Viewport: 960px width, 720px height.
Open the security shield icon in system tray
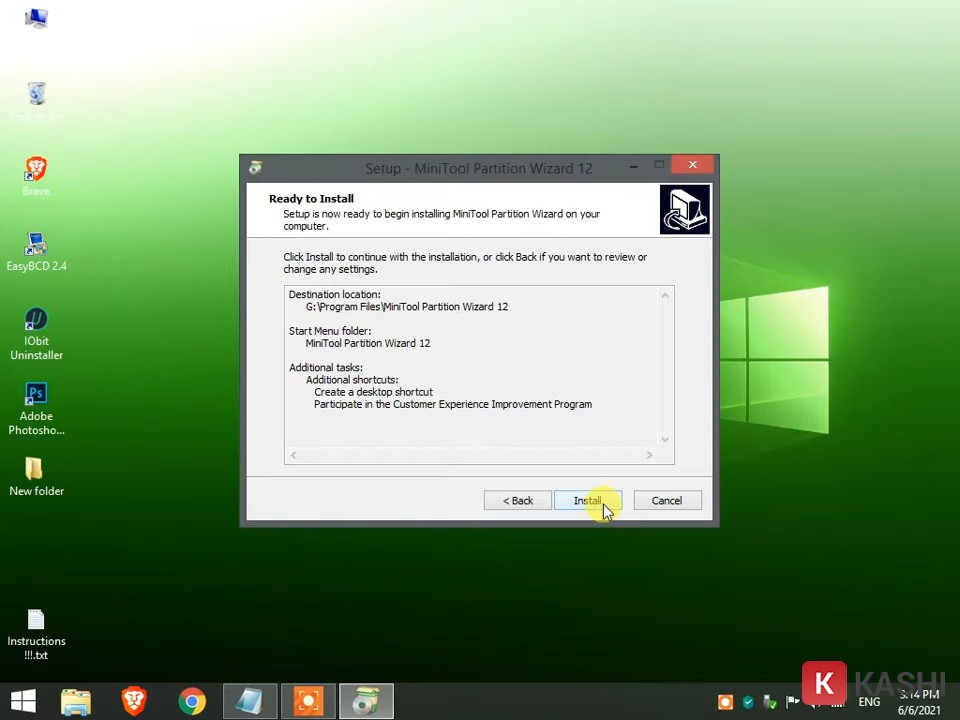747,702
